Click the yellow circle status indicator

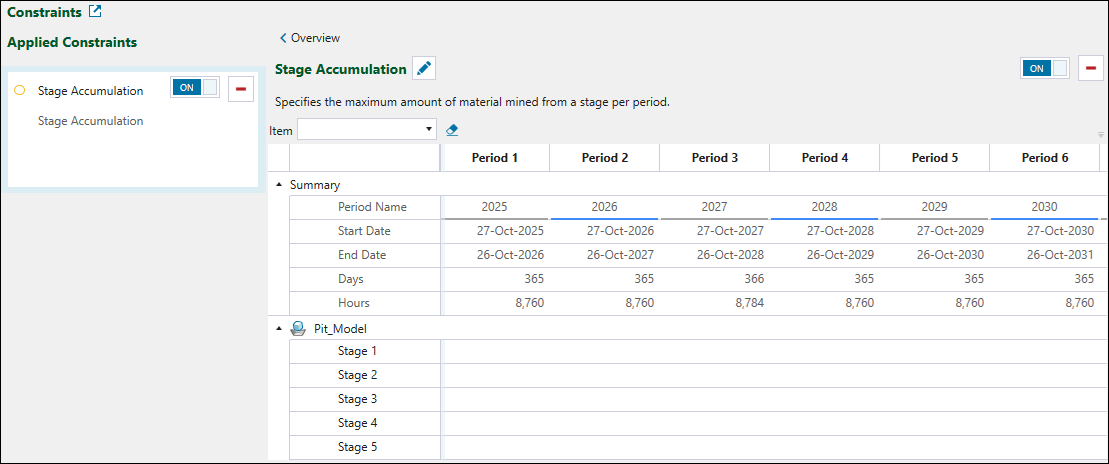point(20,91)
